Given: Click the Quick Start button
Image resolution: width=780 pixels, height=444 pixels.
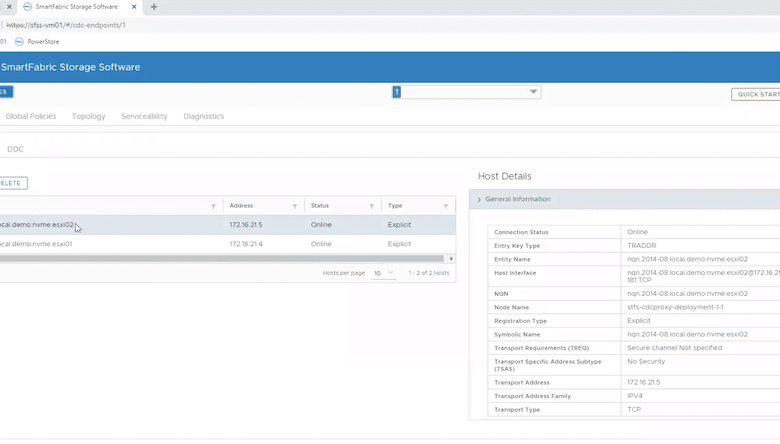Looking at the screenshot, I should (756, 94).
